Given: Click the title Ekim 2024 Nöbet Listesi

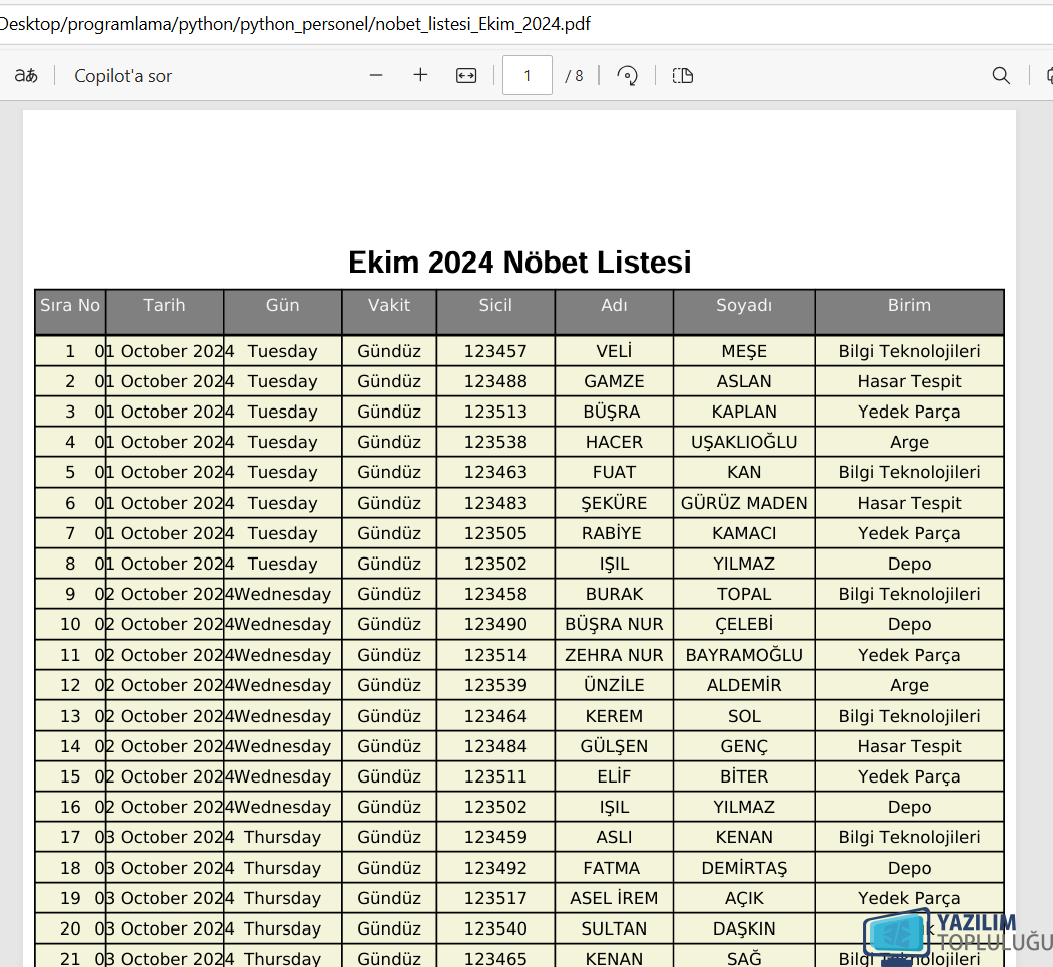Looking at the screenshot, I should [x=520, y=262].
